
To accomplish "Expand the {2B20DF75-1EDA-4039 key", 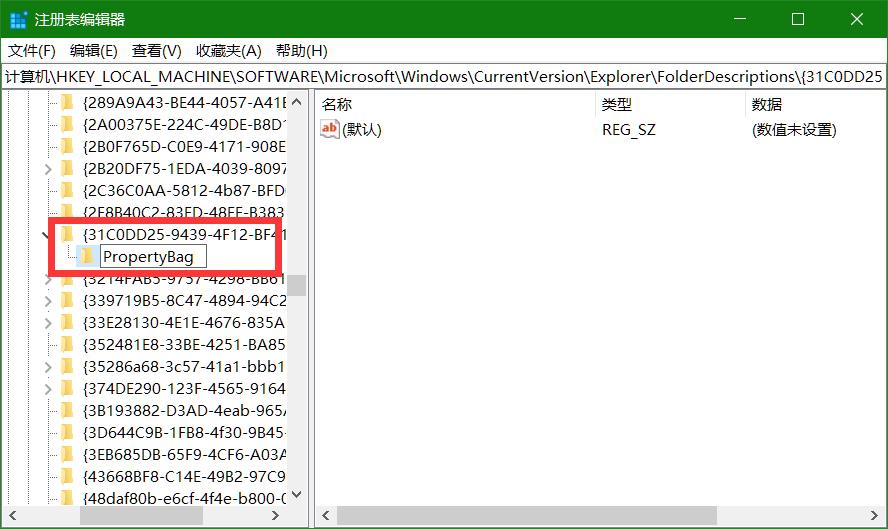I will tap(48, 168).
